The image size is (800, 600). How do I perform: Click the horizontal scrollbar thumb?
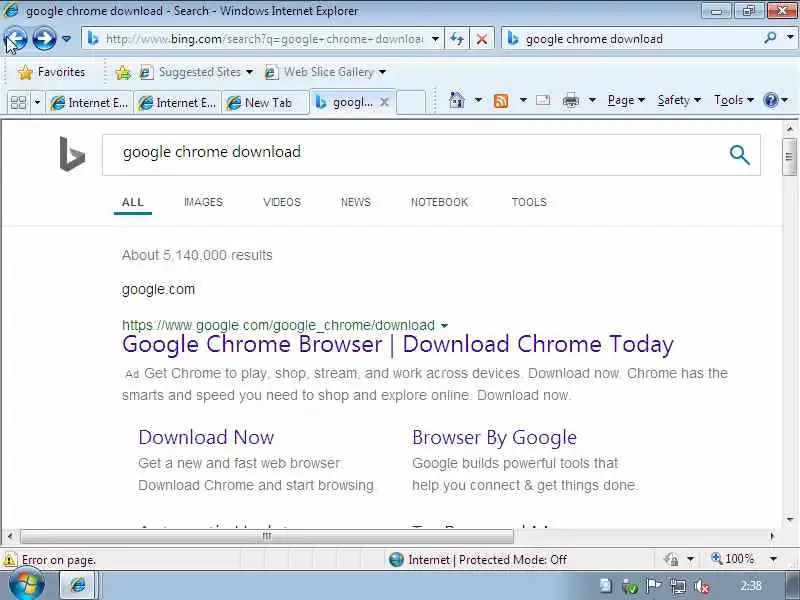click(x=267, y=536)
